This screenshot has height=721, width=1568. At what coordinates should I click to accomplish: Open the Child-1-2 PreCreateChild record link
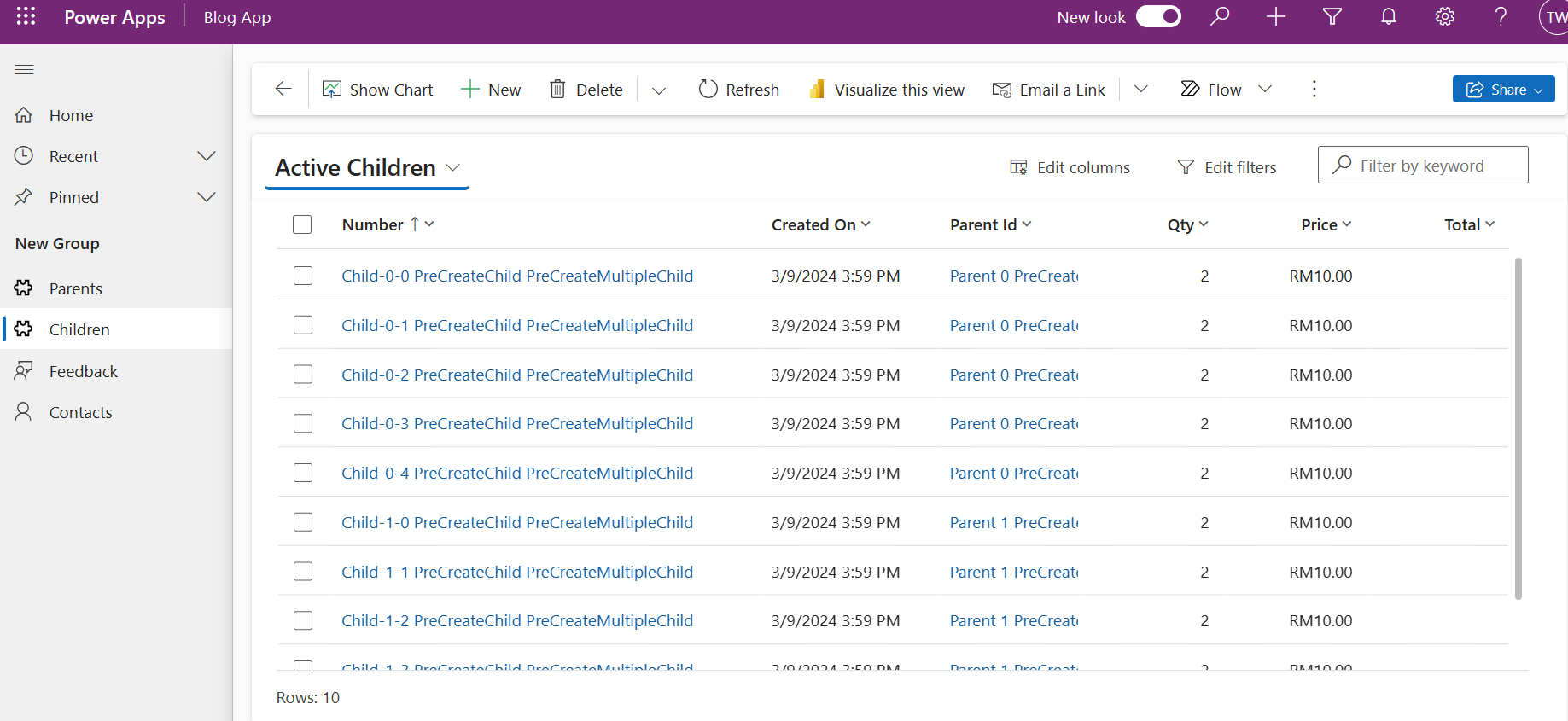point(517,620)
